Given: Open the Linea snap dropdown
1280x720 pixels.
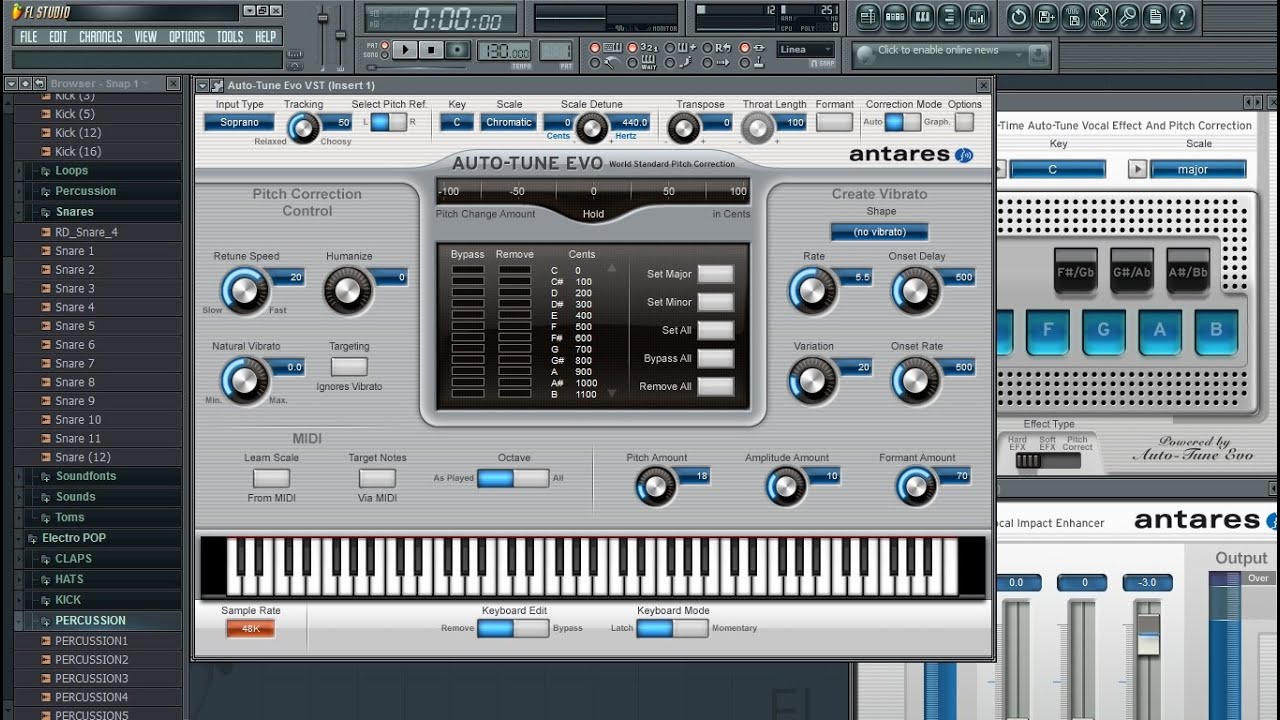Looking at the screenshot, I should 806,49.
